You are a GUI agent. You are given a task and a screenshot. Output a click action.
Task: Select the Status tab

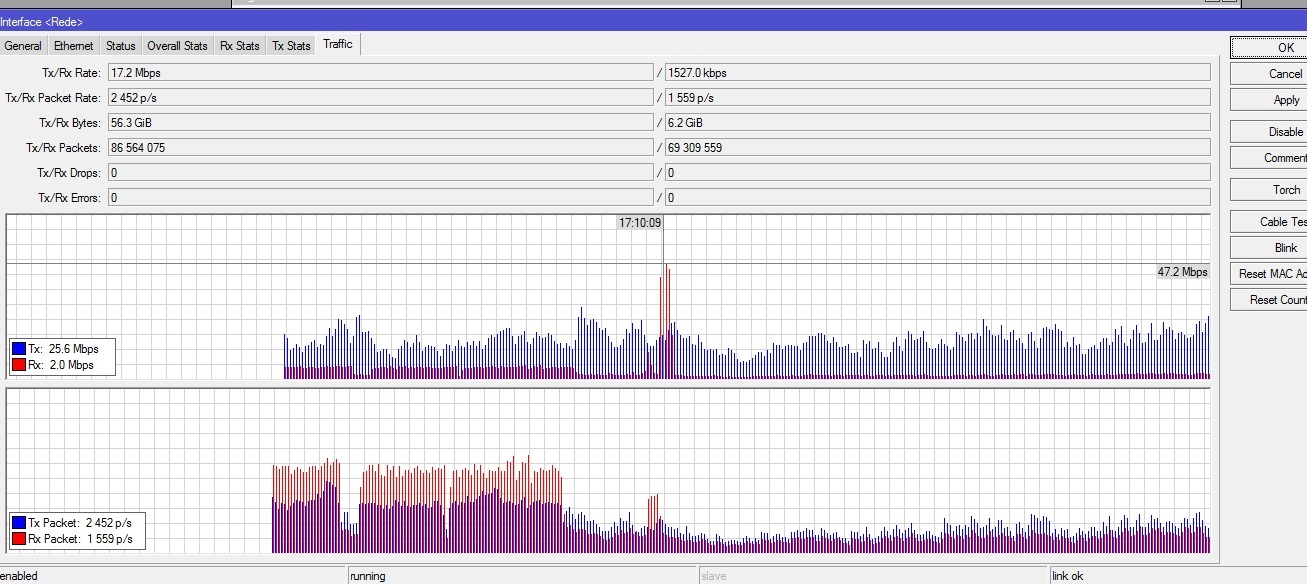click(x=121, y=46)
